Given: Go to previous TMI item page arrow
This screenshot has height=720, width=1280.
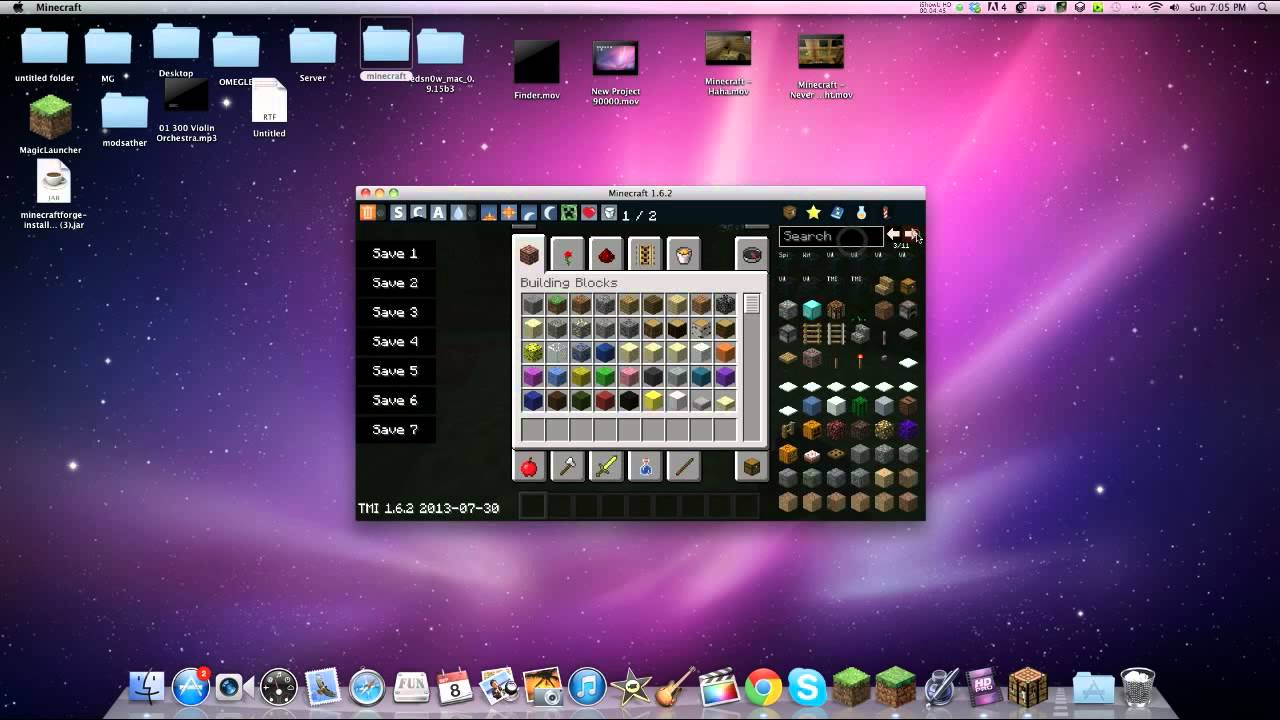Looking at the screenshot, I should coord(893,234).
